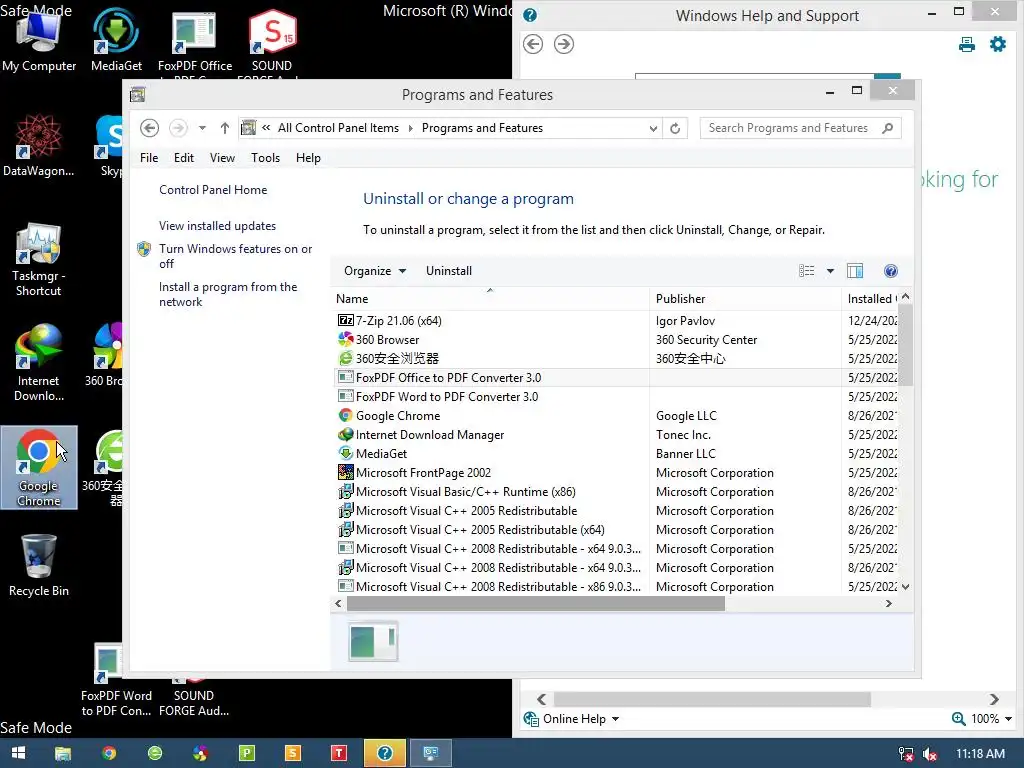Show the preview pane toggle
Screen dimensions: 1024x768
point(855,271)
